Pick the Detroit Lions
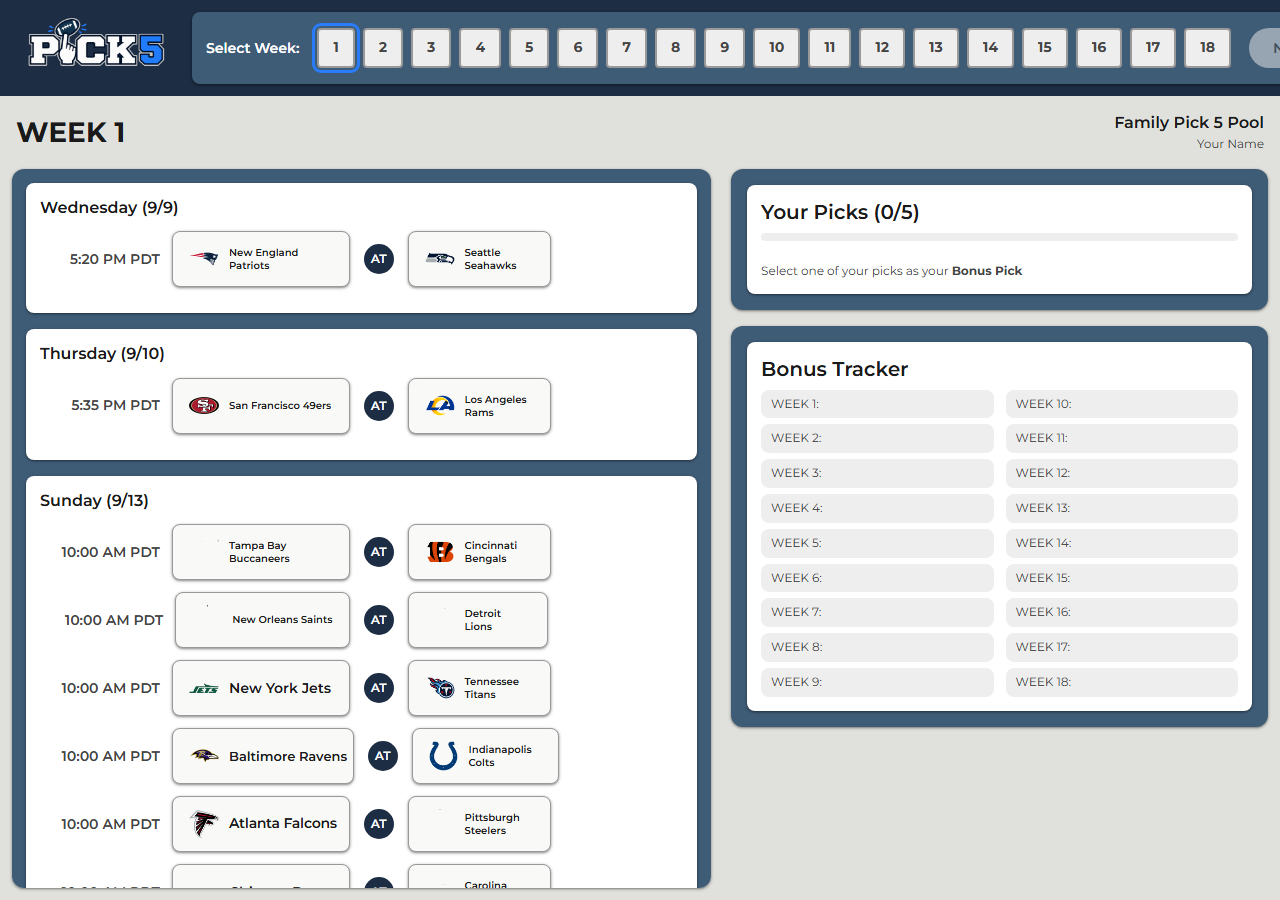The width and height of the screenshot is (1280, 900). coord(478,620)
